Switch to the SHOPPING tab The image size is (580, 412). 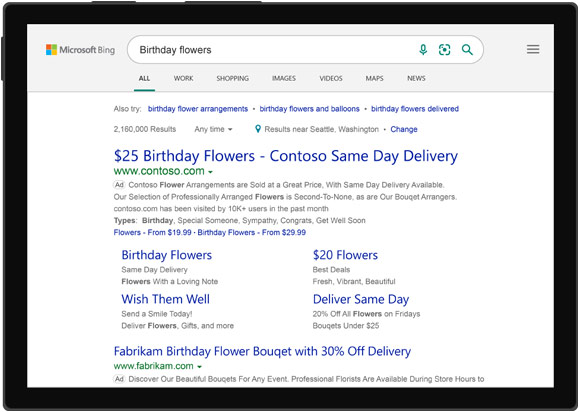[x=233, y=78]
